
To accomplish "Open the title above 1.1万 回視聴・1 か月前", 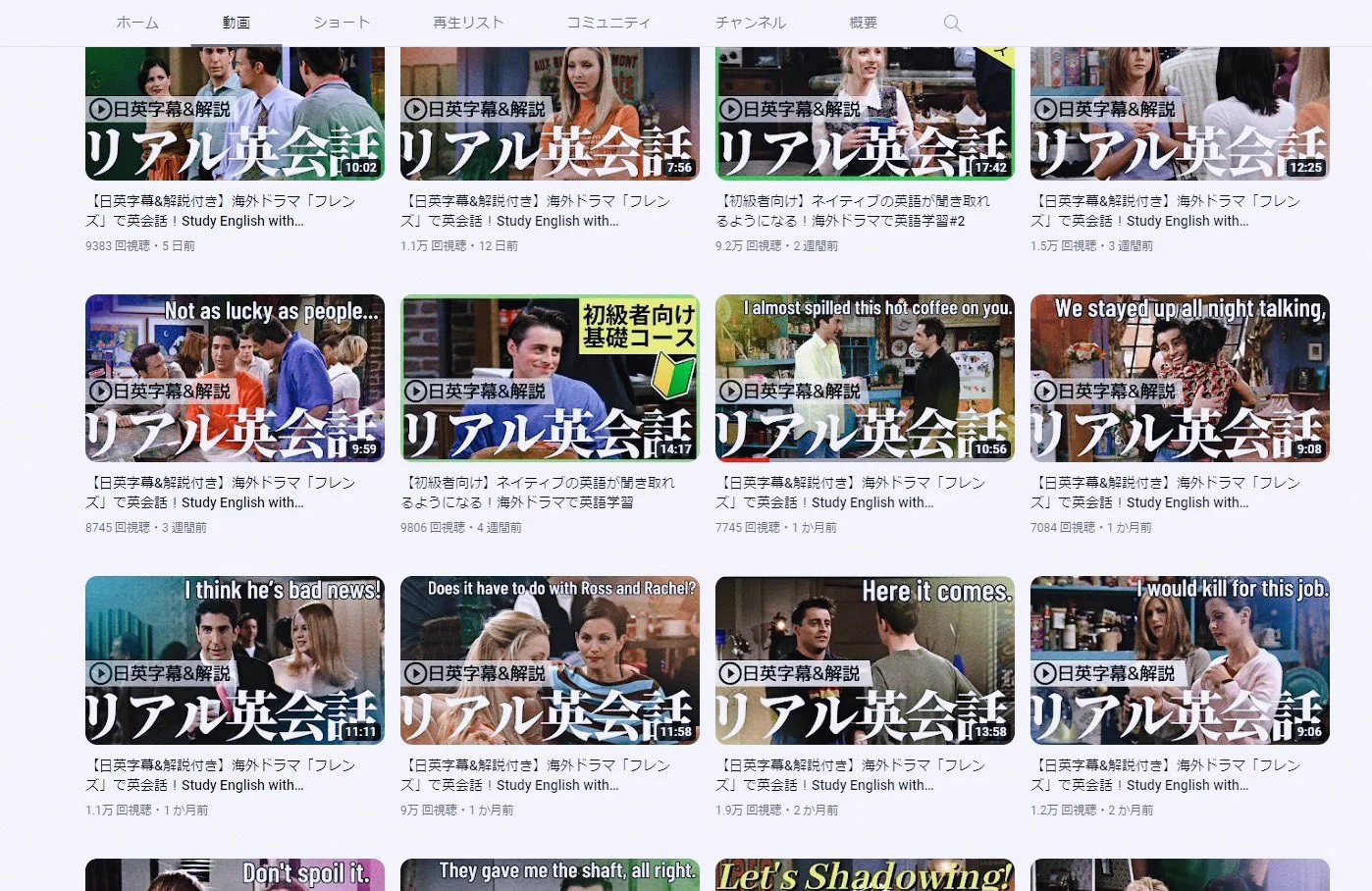I will pos(221,775).
